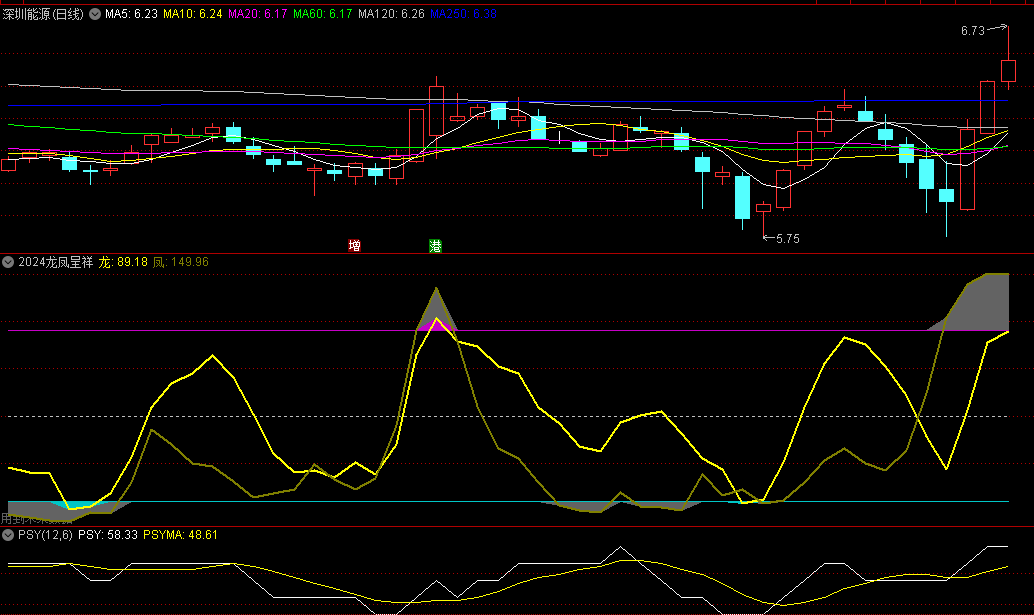Viewport: 1034px width, 615px height.
Task: Select the magenta MA20: 6.17 label
Action: (x=259, y=14)
